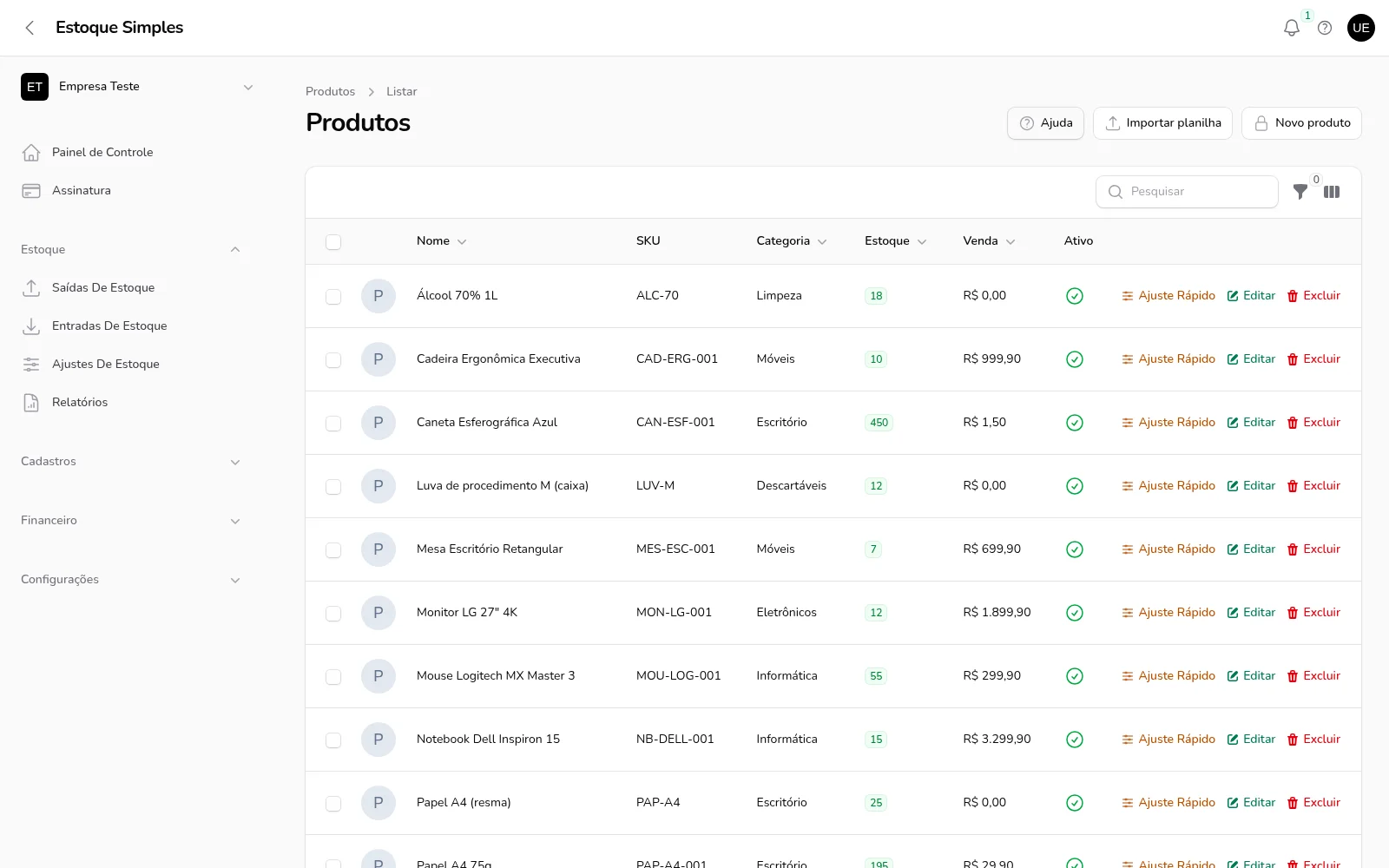
Task: Click the P avatar for Papel A4 (resma)
Action: 379,803
